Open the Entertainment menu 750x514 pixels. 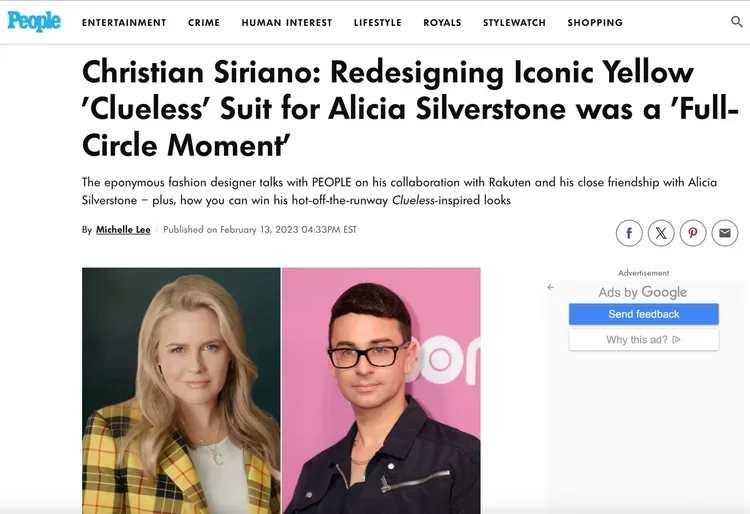[x=124, y=22]
